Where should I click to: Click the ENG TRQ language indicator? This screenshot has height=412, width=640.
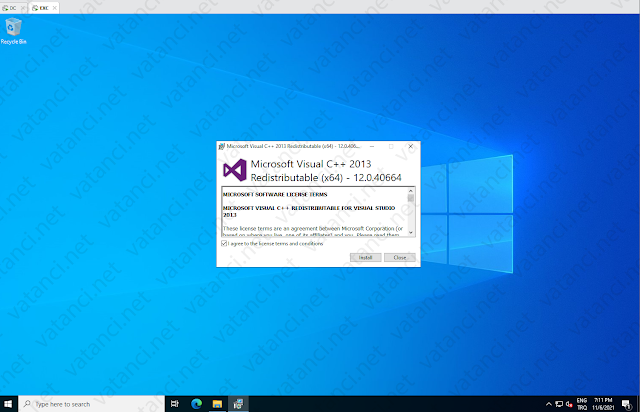(x=582, y=404)
